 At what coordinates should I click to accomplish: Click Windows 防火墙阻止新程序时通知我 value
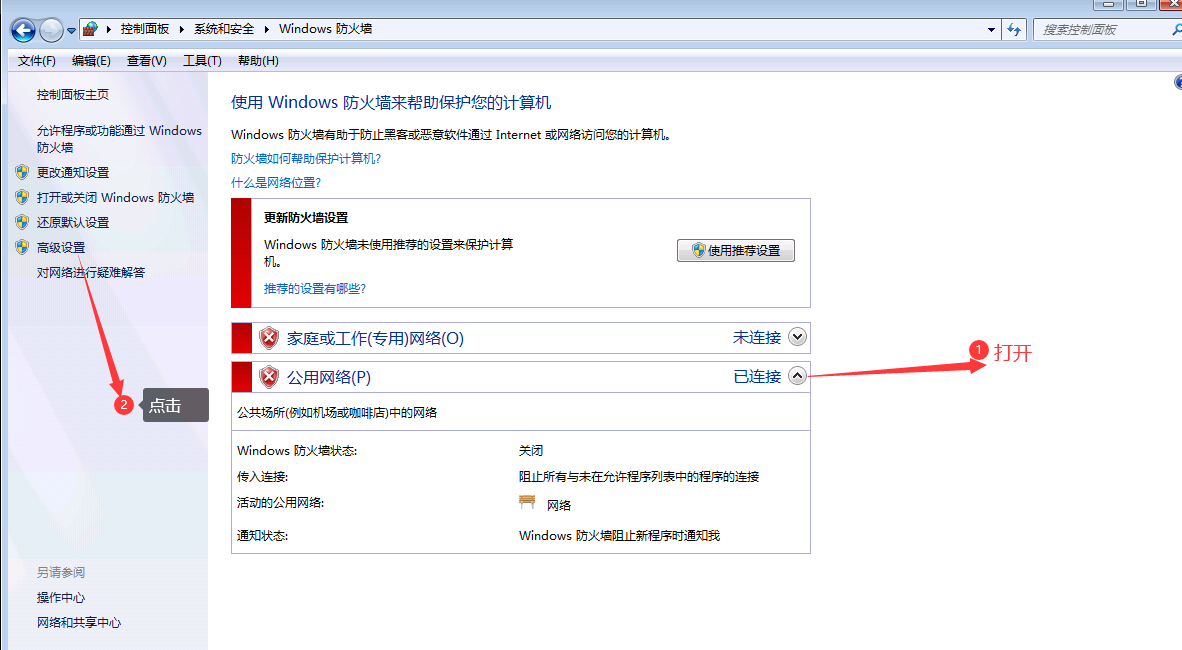click(x=620, y=535)
